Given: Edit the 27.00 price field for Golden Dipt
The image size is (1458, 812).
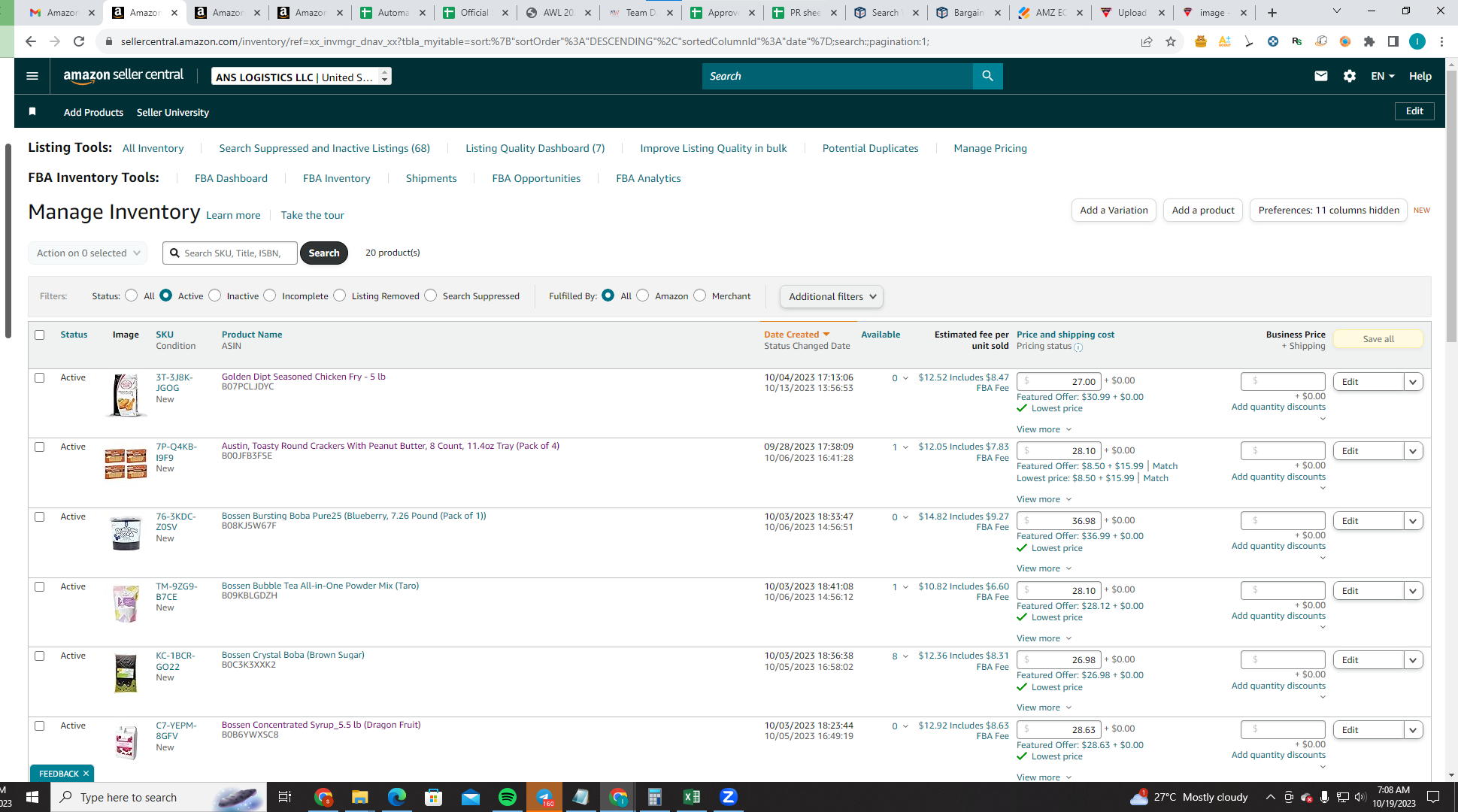Looking at the screenshot, I should tap(1059, 381).
